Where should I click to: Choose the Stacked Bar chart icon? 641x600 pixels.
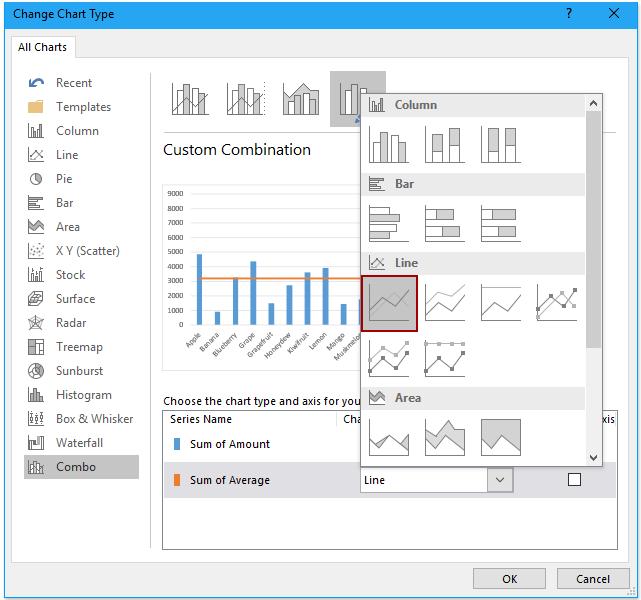click(445, 223)
